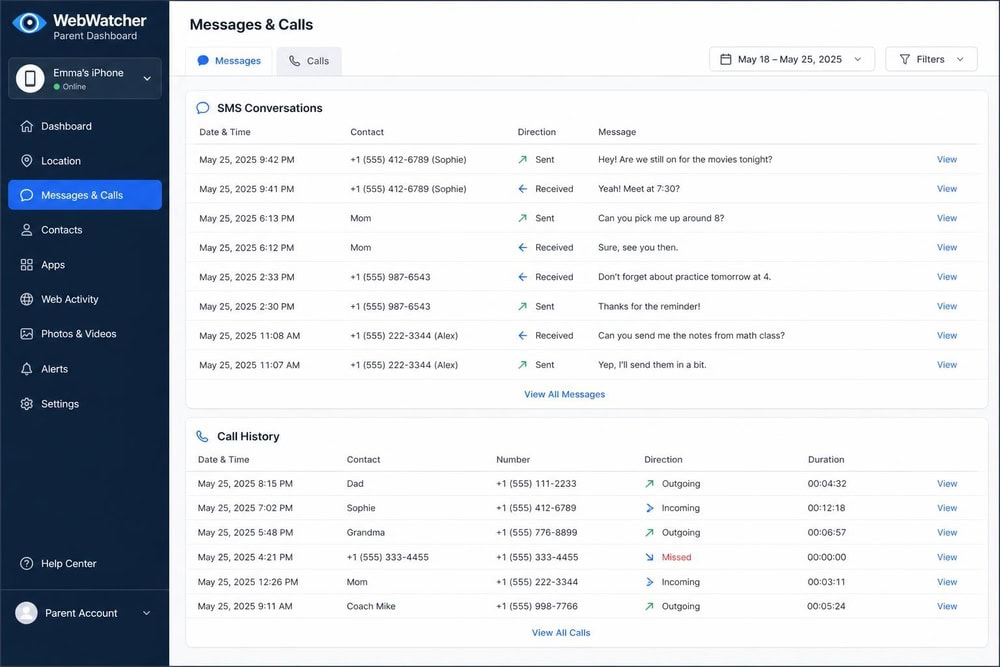The image size is (1000, 667).
Task: Click the Settings gear icon
Action: tap(27, 404)
